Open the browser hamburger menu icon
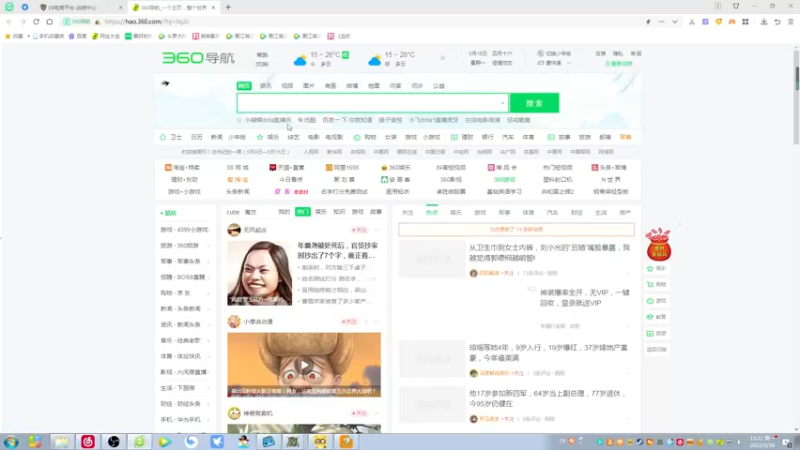The height and width of the screenshot is (450, 800). coord(791,22)
